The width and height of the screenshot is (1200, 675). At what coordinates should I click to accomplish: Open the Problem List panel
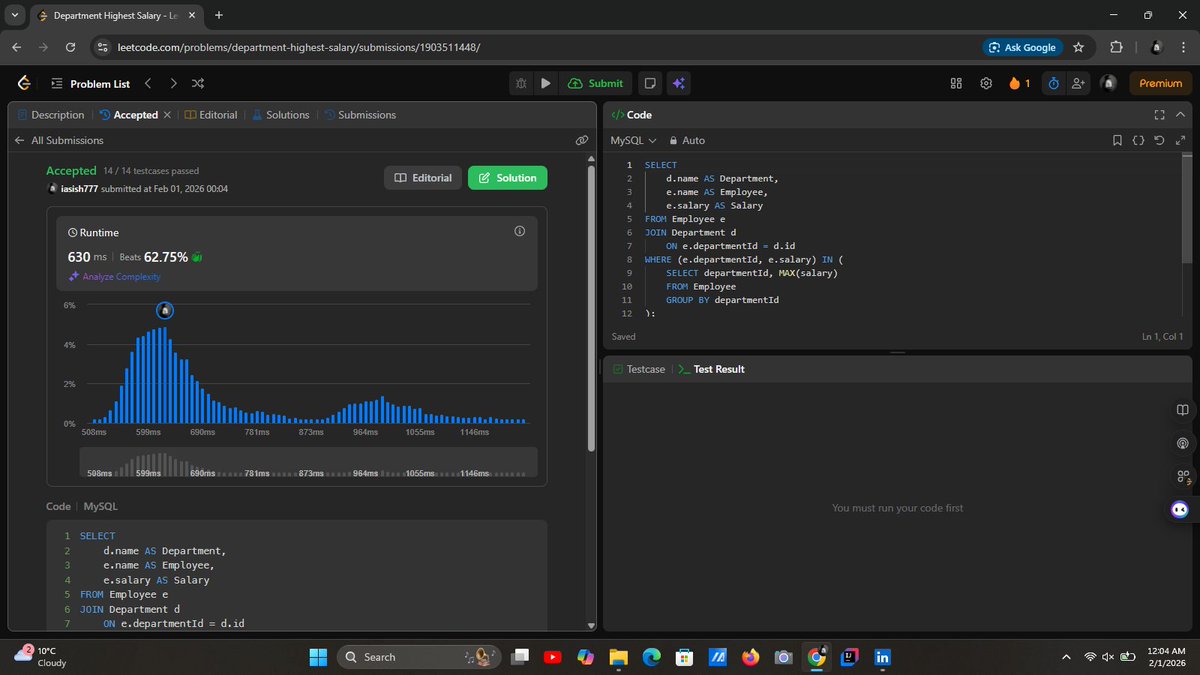point(90,84)
